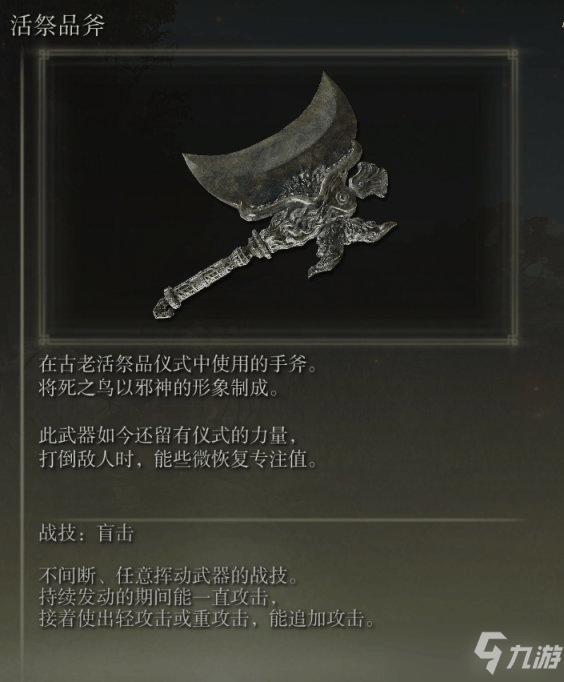Click the line 不间断、任意挥动武器的战技
Screen dimensions: 564x682
click(169, 576)
